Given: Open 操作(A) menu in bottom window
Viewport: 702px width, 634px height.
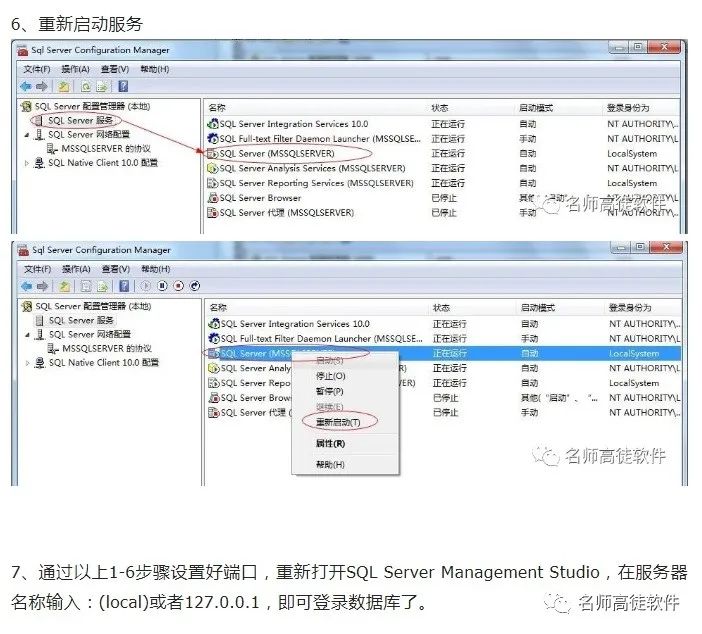Looking at the screenshot, I should 76,269.
